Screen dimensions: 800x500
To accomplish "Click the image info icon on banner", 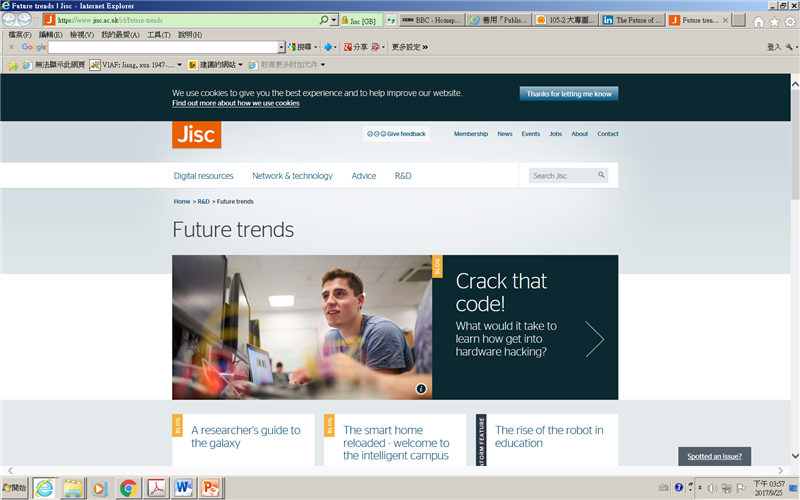I will click(421, 388).
